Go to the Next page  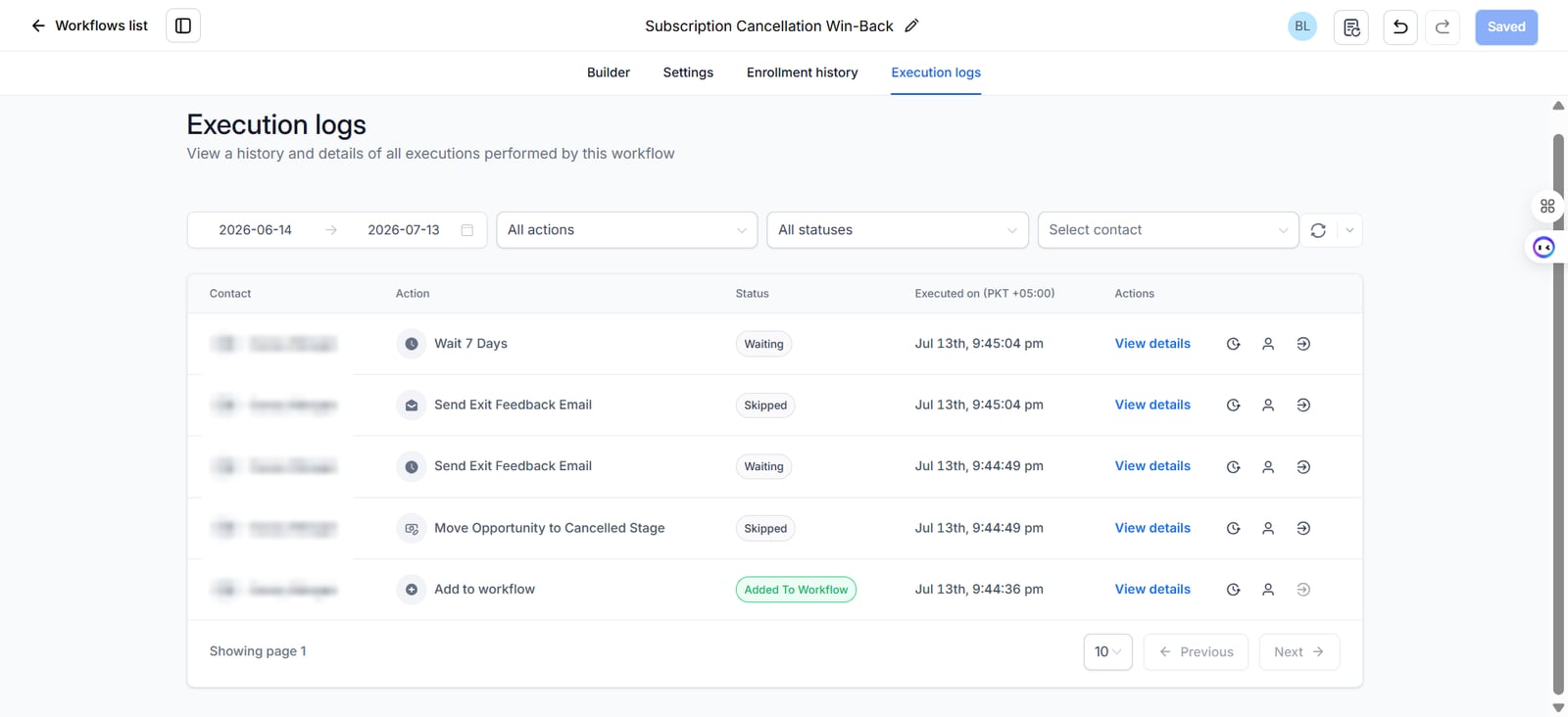pos(1299,651)
